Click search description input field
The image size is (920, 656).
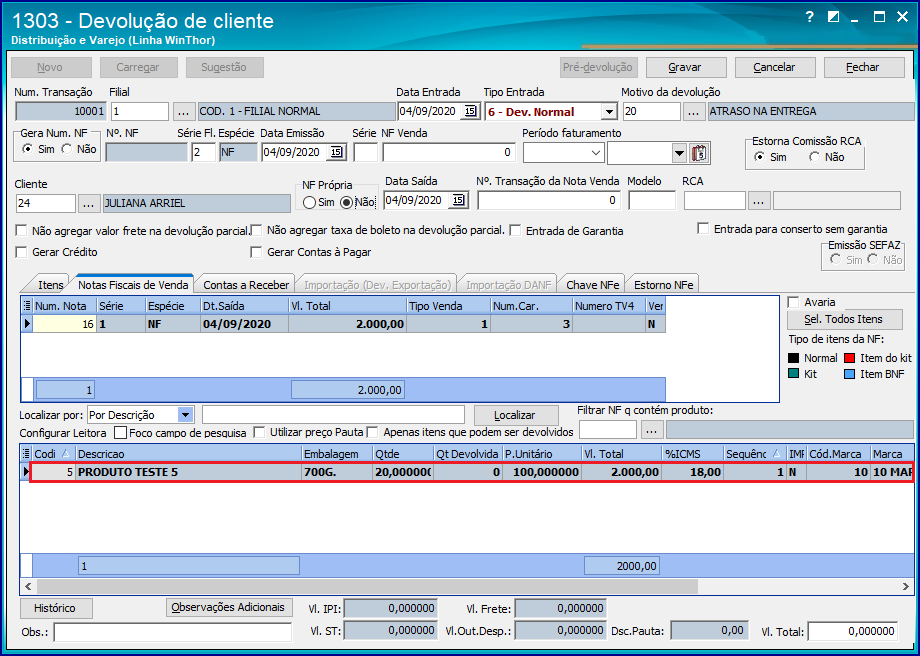(x=333, y=415)
